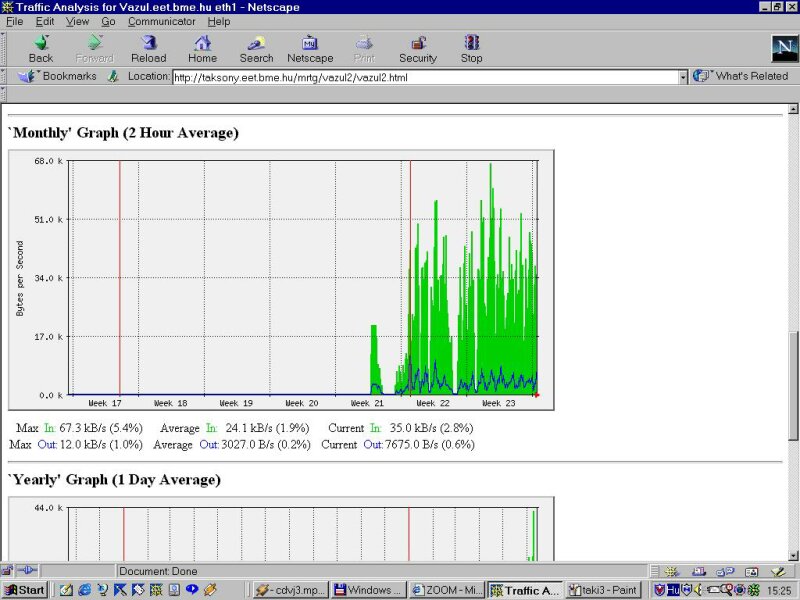Open the Bookmarks quick menu

60,76
